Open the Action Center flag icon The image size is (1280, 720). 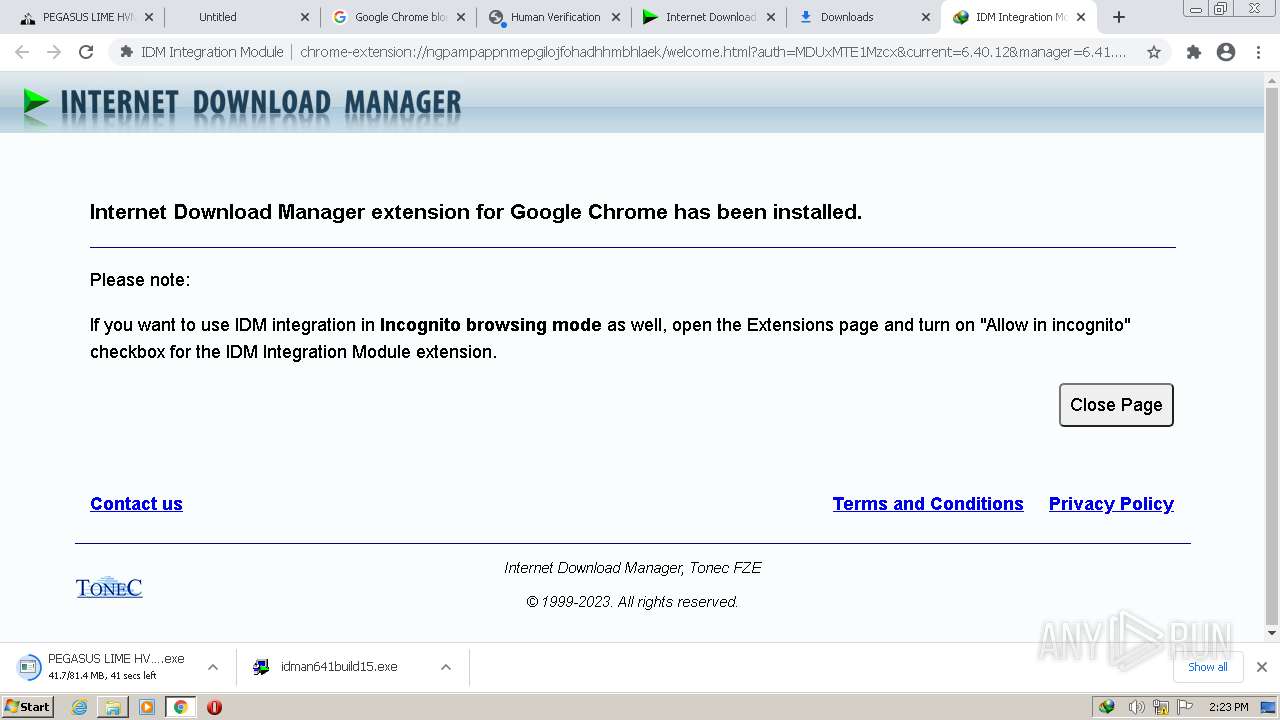(x=1185, y=707)
